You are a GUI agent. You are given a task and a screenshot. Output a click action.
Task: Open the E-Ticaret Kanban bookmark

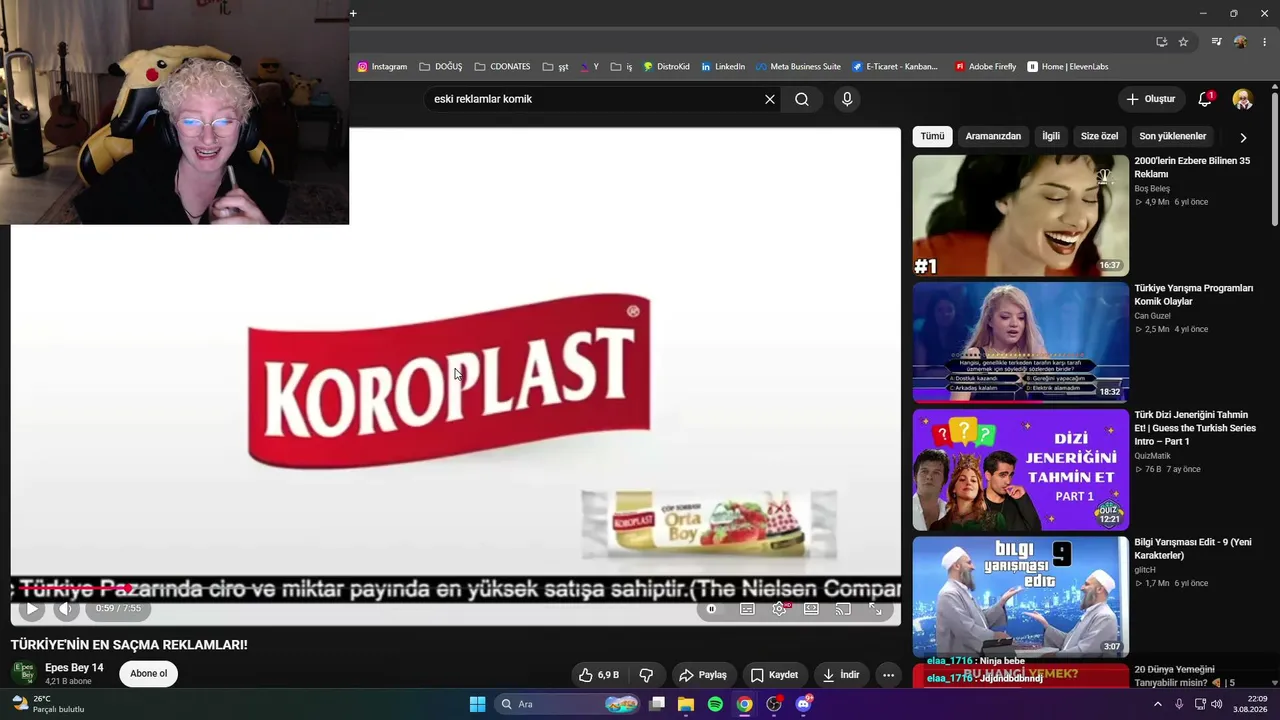[895, 67]
